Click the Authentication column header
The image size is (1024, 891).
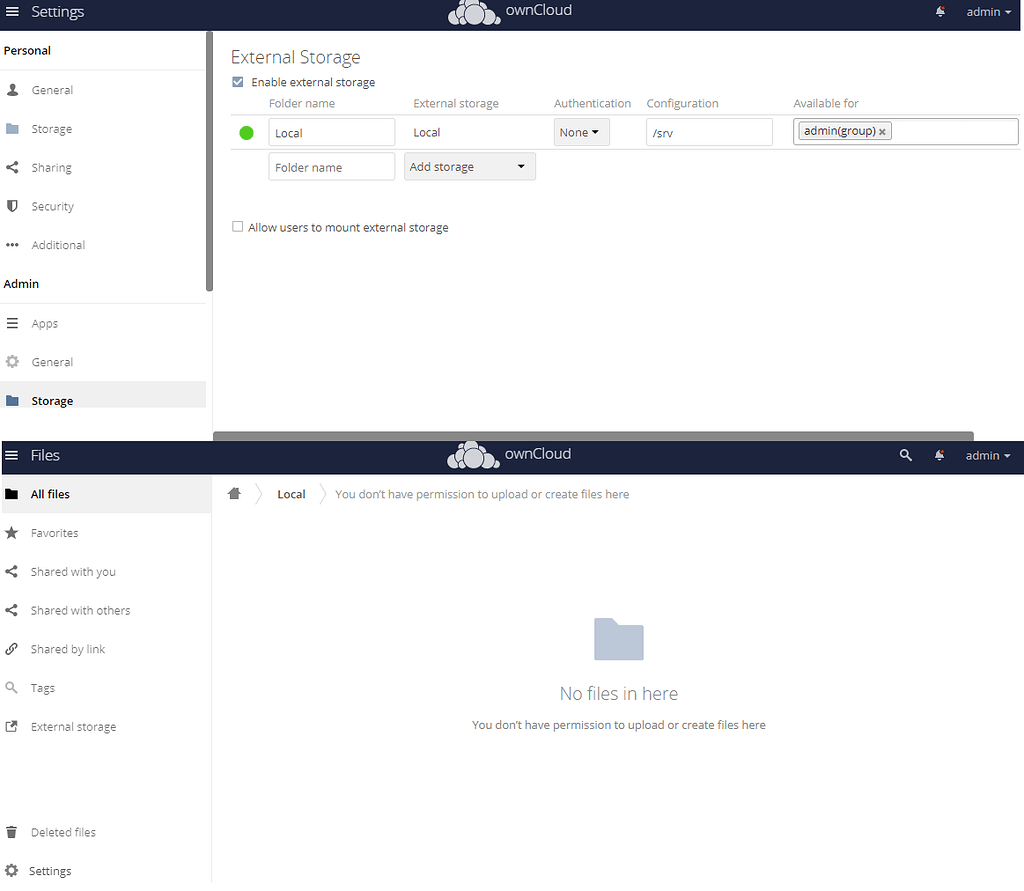point(592,103)
